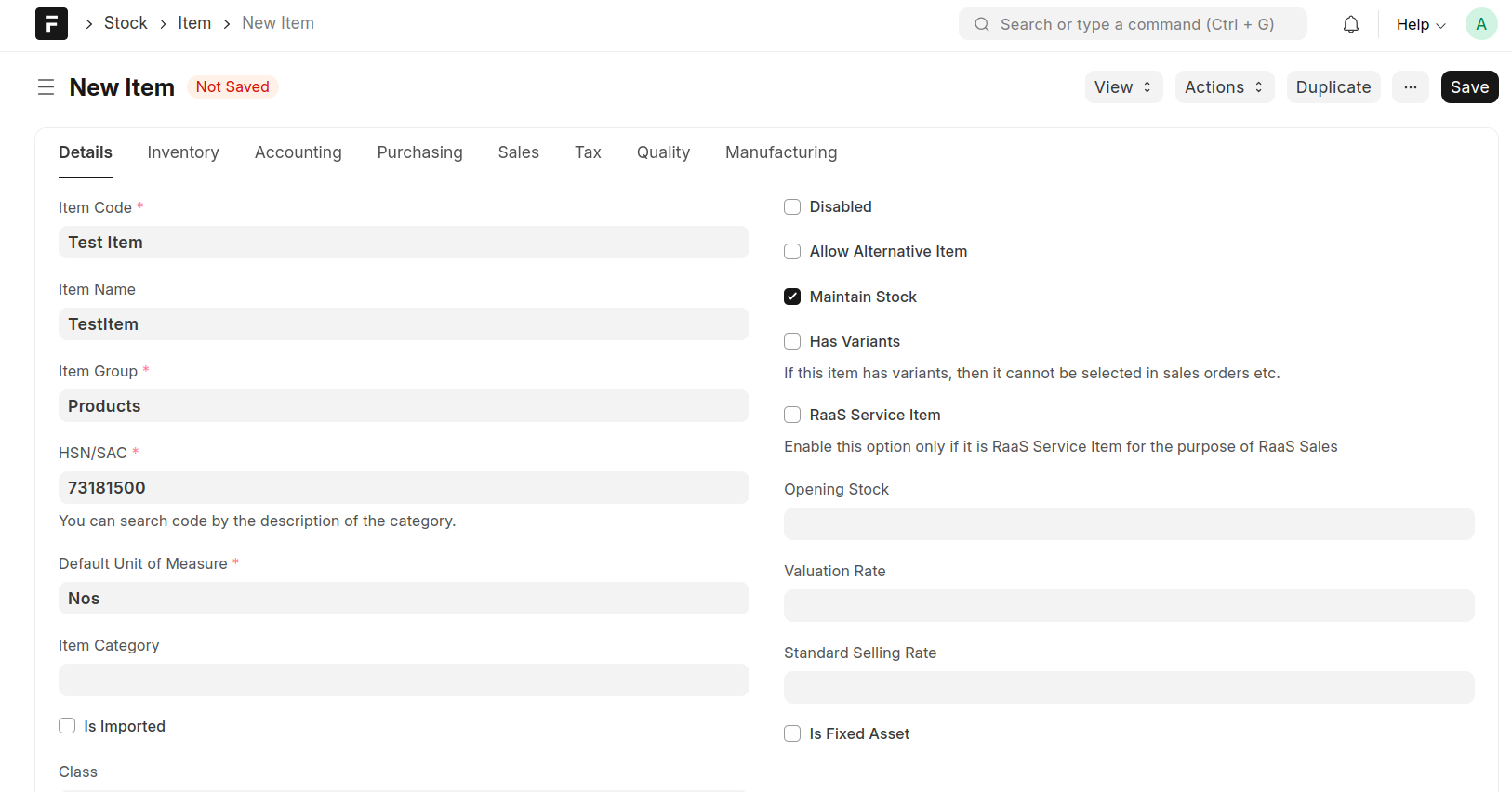Toggle the sidebar hamburger menu icon
Screen dimensions: 1512x792
point(46,87)
